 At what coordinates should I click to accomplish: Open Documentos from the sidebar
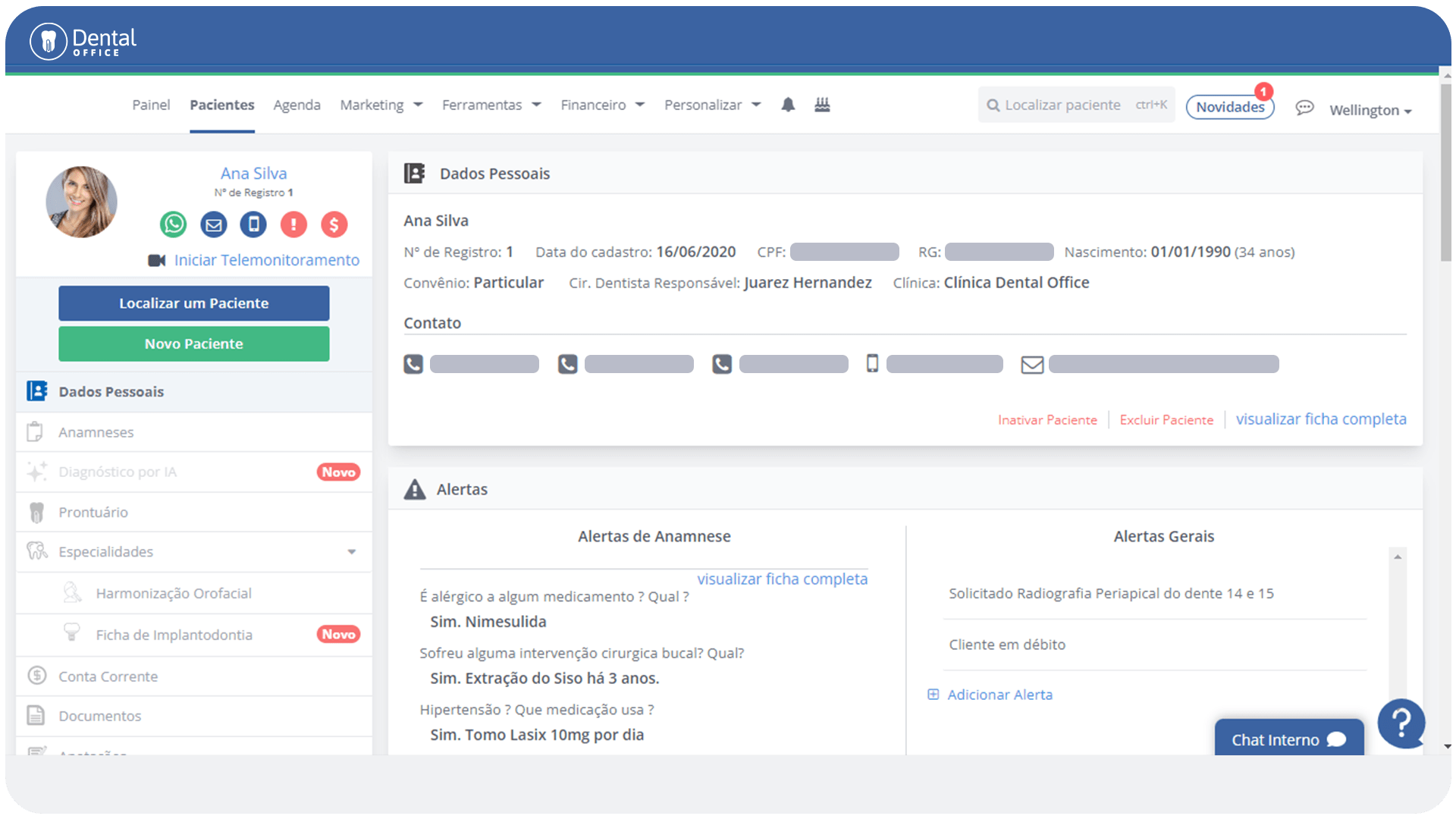coord(194,716)
